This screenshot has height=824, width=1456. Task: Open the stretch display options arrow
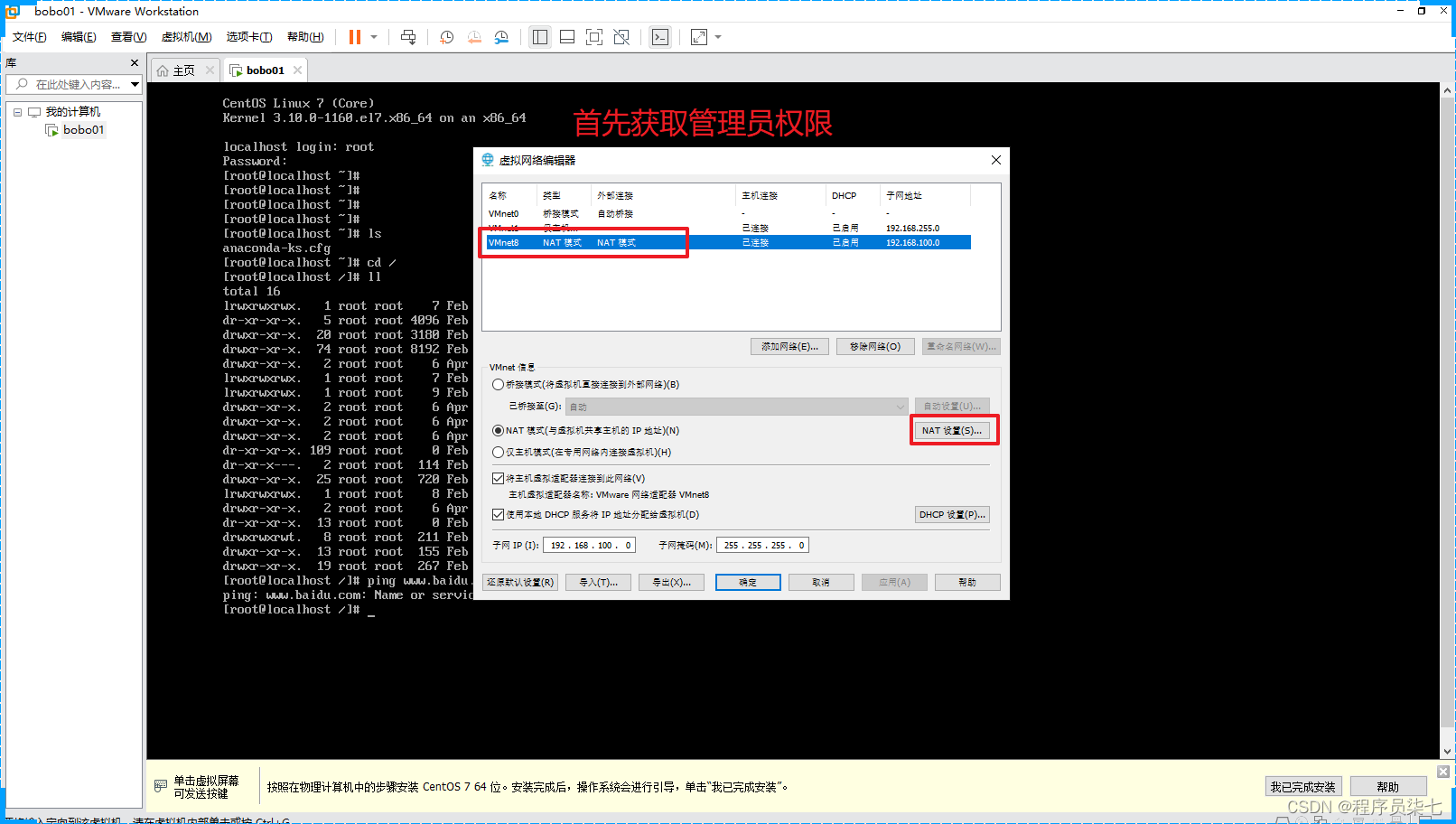718,37
